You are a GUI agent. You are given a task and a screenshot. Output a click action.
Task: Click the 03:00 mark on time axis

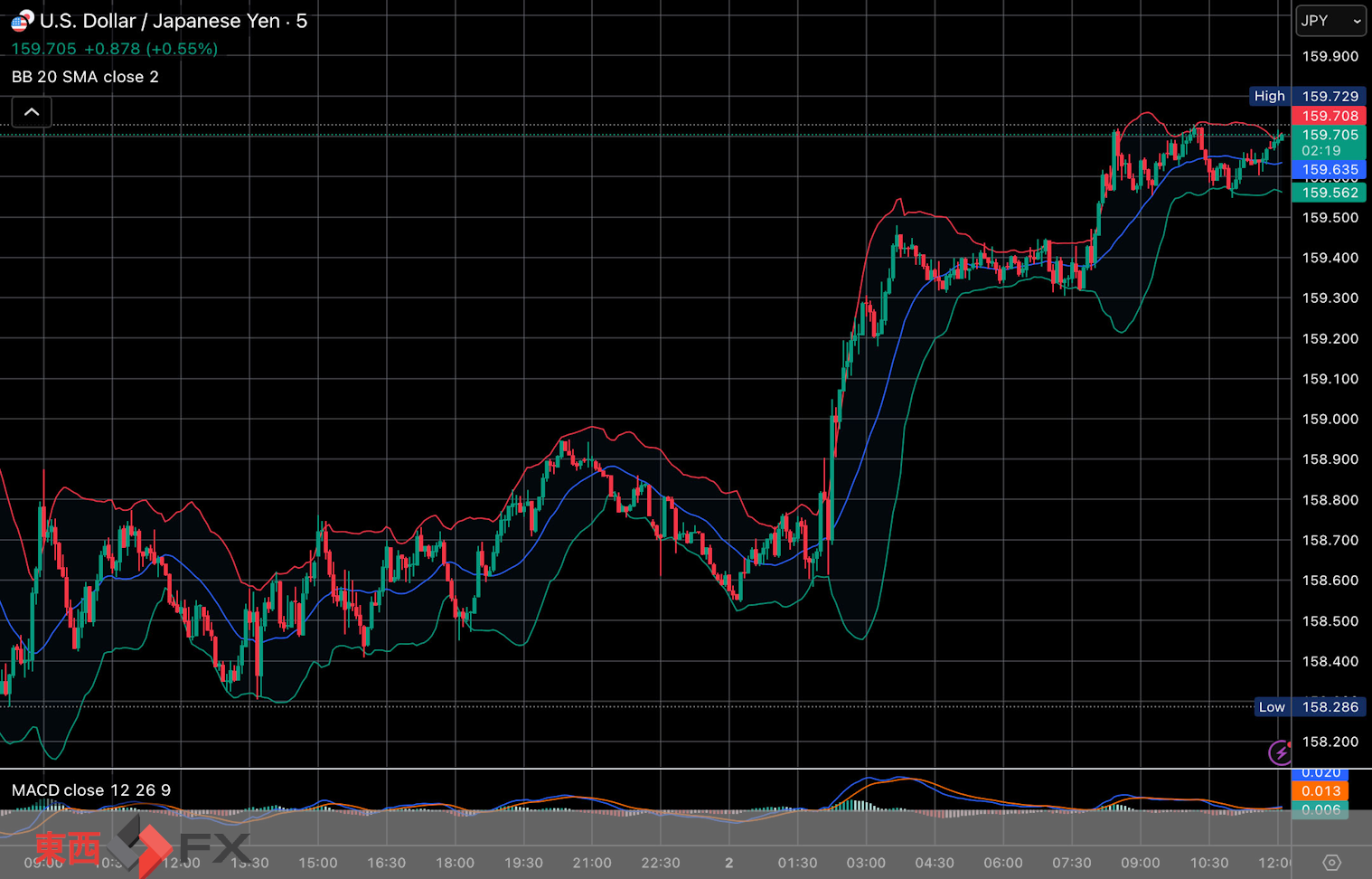click(x=866, y=863)
